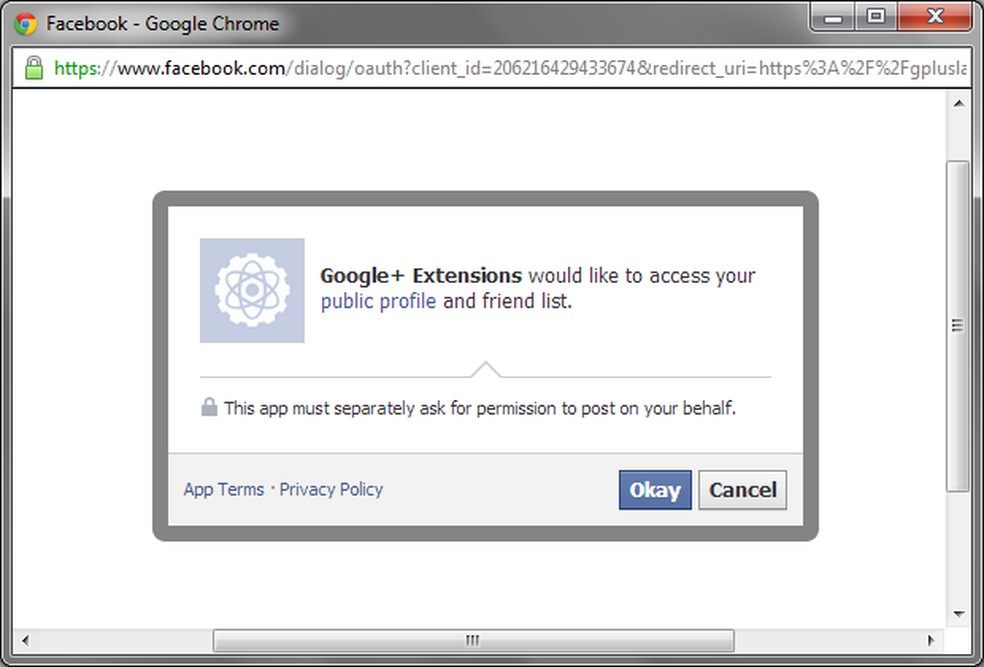The image size is (984, 667).
Task: Click the vertical scrollbar down arrow
Action: pyautogui.click(x=958, y=613)
